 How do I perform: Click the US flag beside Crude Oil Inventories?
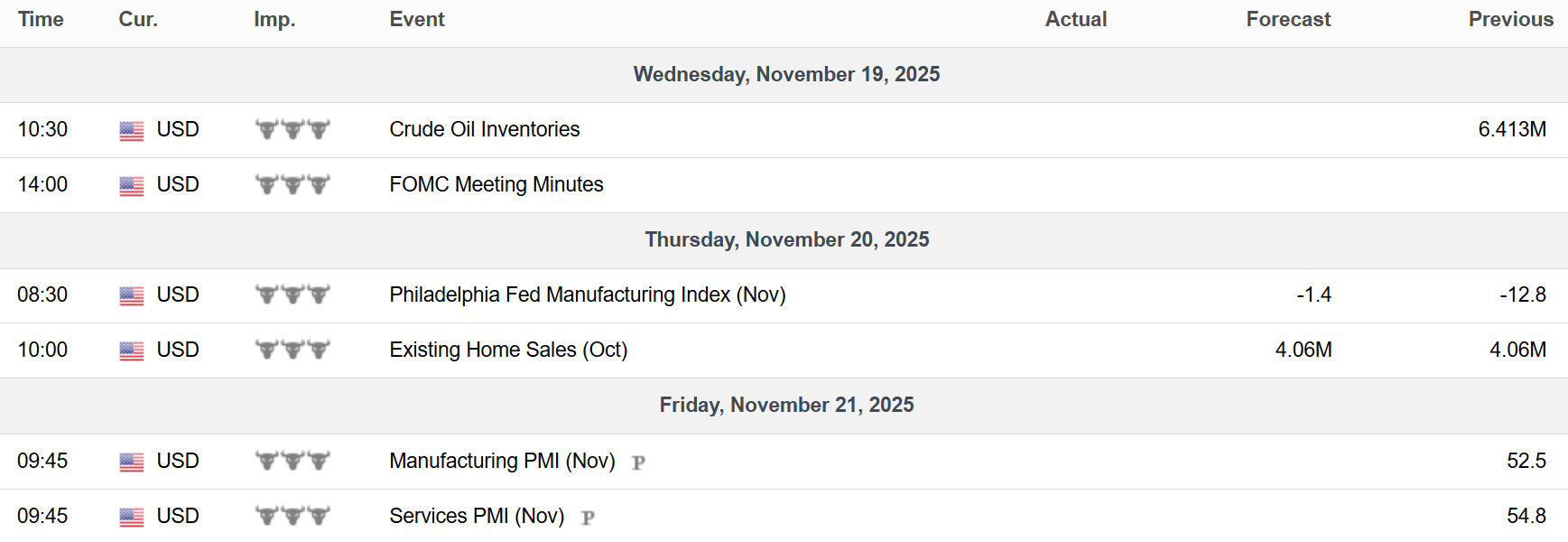point(132,131)
